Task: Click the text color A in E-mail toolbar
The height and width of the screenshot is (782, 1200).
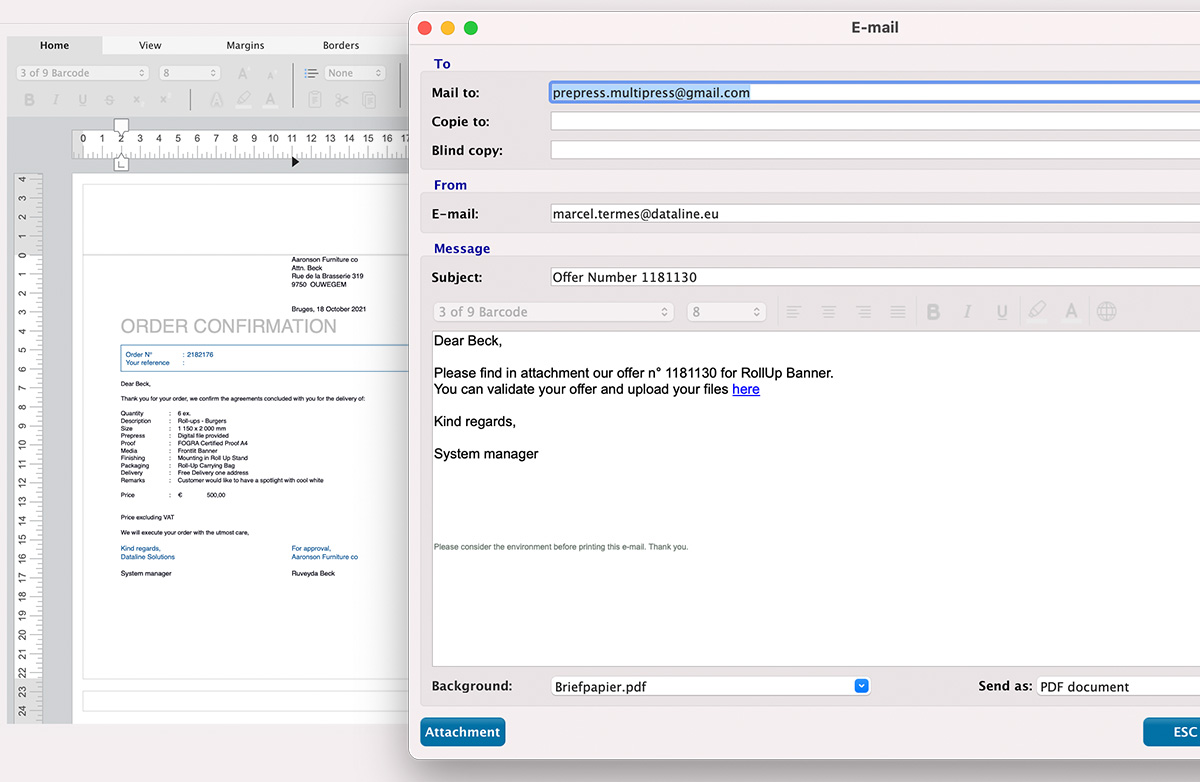Action: [x=1071, y=312]
